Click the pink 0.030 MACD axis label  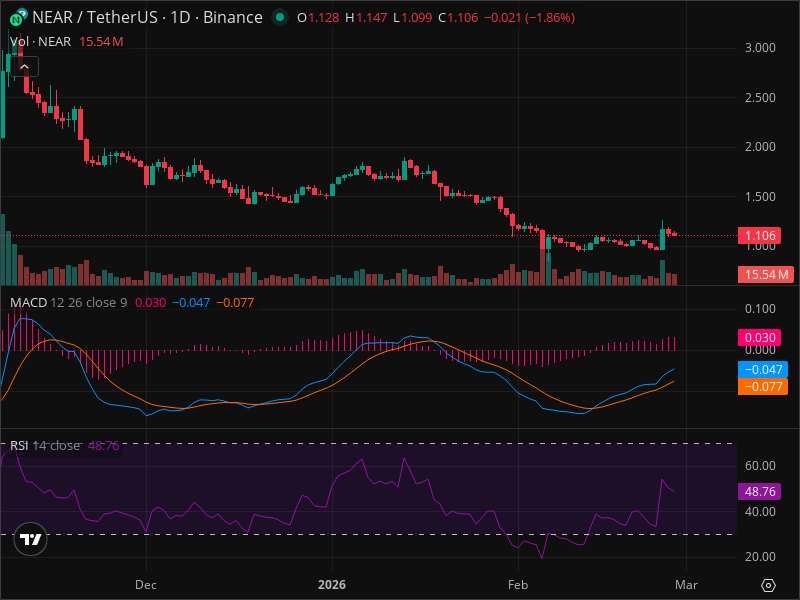(x=760, y=338)
